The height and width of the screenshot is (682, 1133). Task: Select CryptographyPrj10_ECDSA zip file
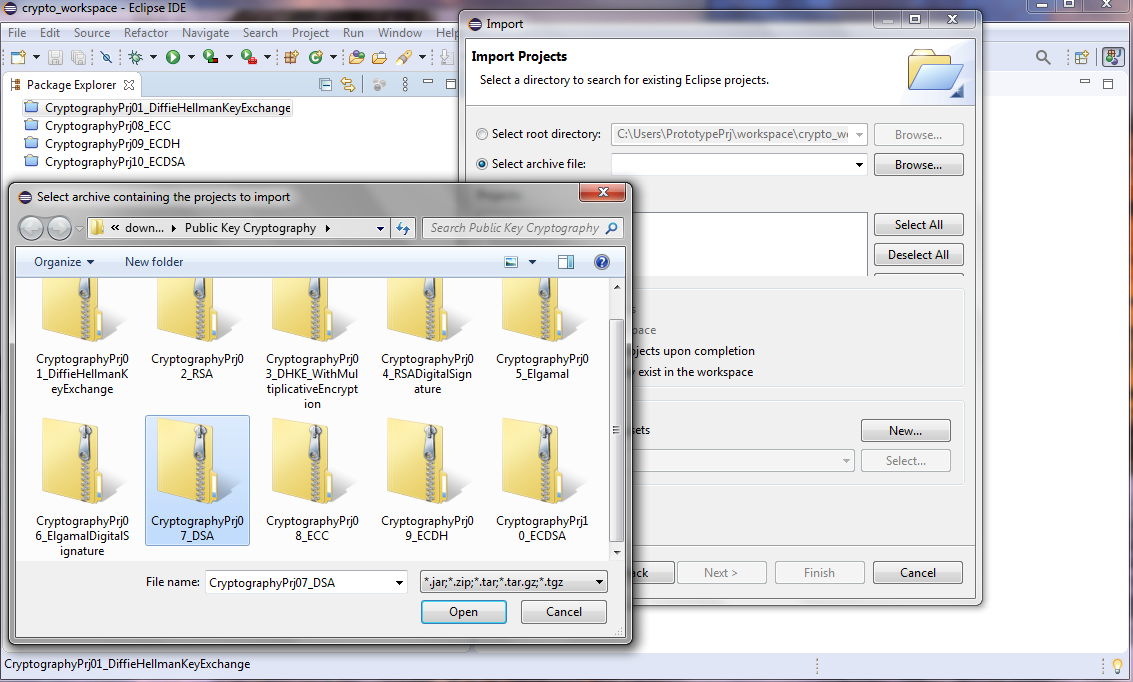[543, 481]
